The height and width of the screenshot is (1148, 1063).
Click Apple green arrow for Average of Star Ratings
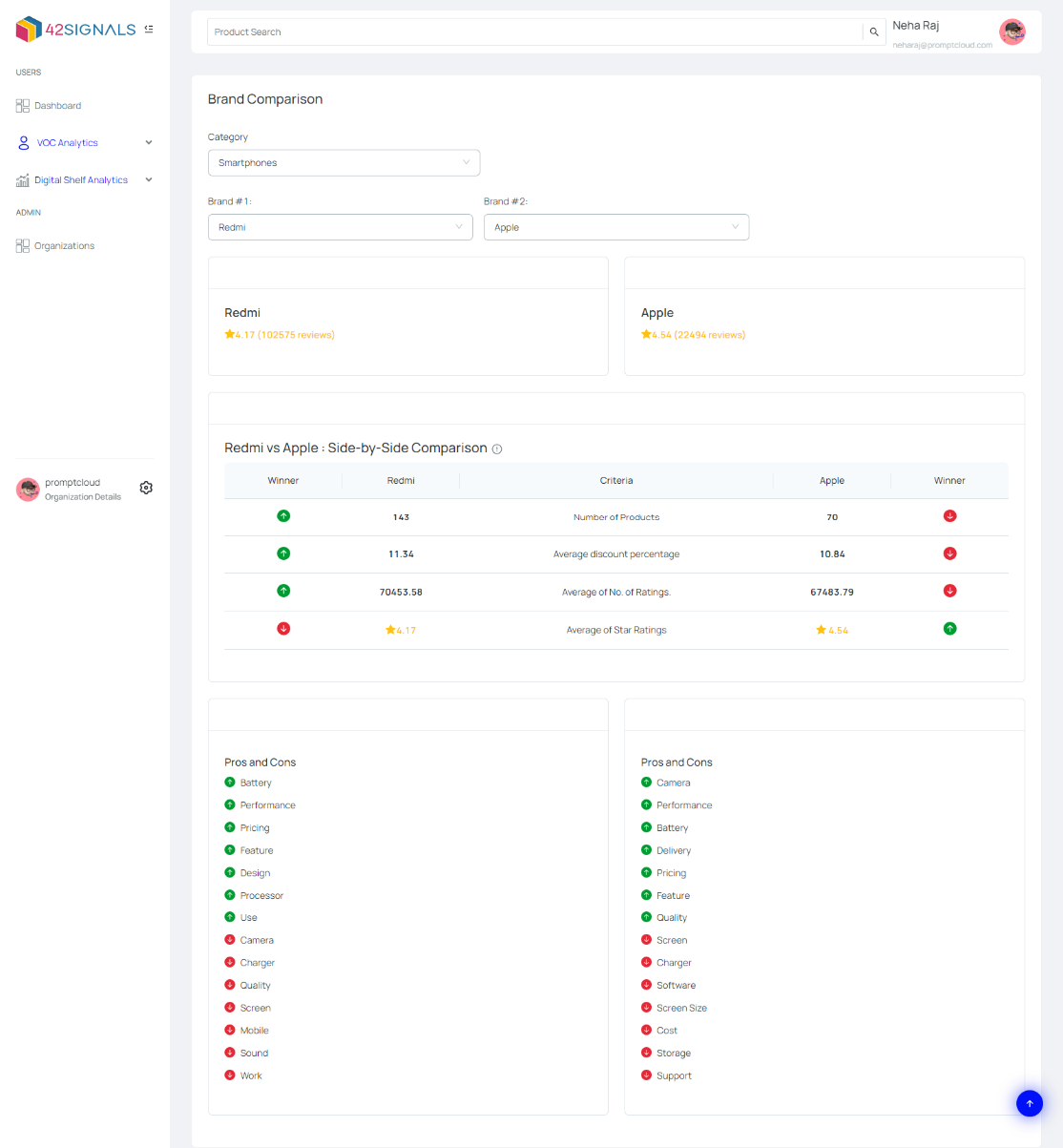pyautogui.click(x=949, y=629)
